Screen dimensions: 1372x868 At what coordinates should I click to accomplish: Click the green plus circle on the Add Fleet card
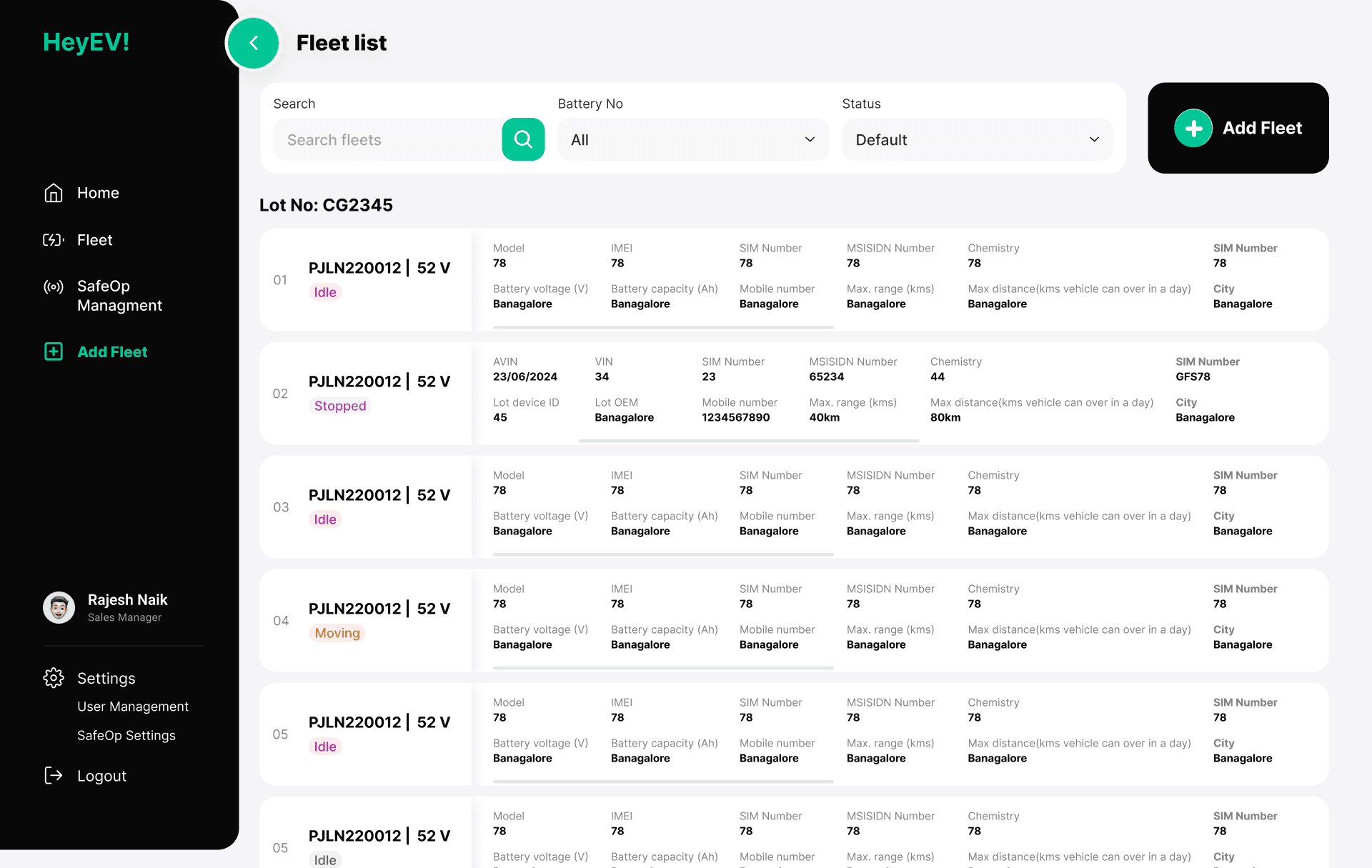[x=1193, y=128]
